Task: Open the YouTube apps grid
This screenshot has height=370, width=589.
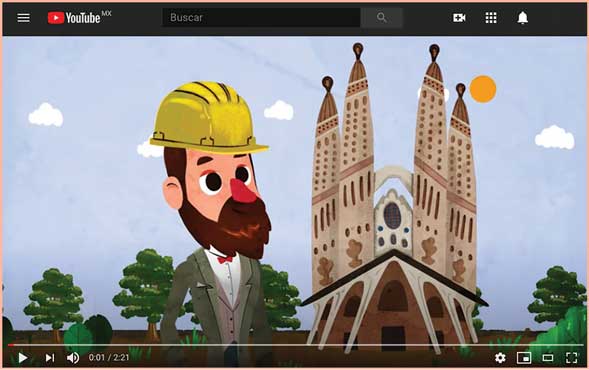Action: pos(491,18)
